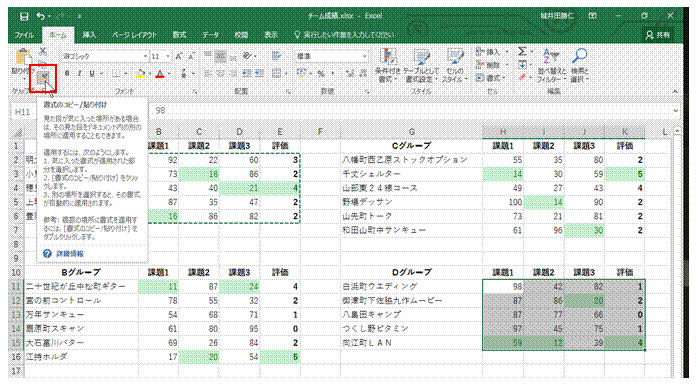Switch to the 表示 (View) tab
The image size is (698, 384).
click(271, 35)
